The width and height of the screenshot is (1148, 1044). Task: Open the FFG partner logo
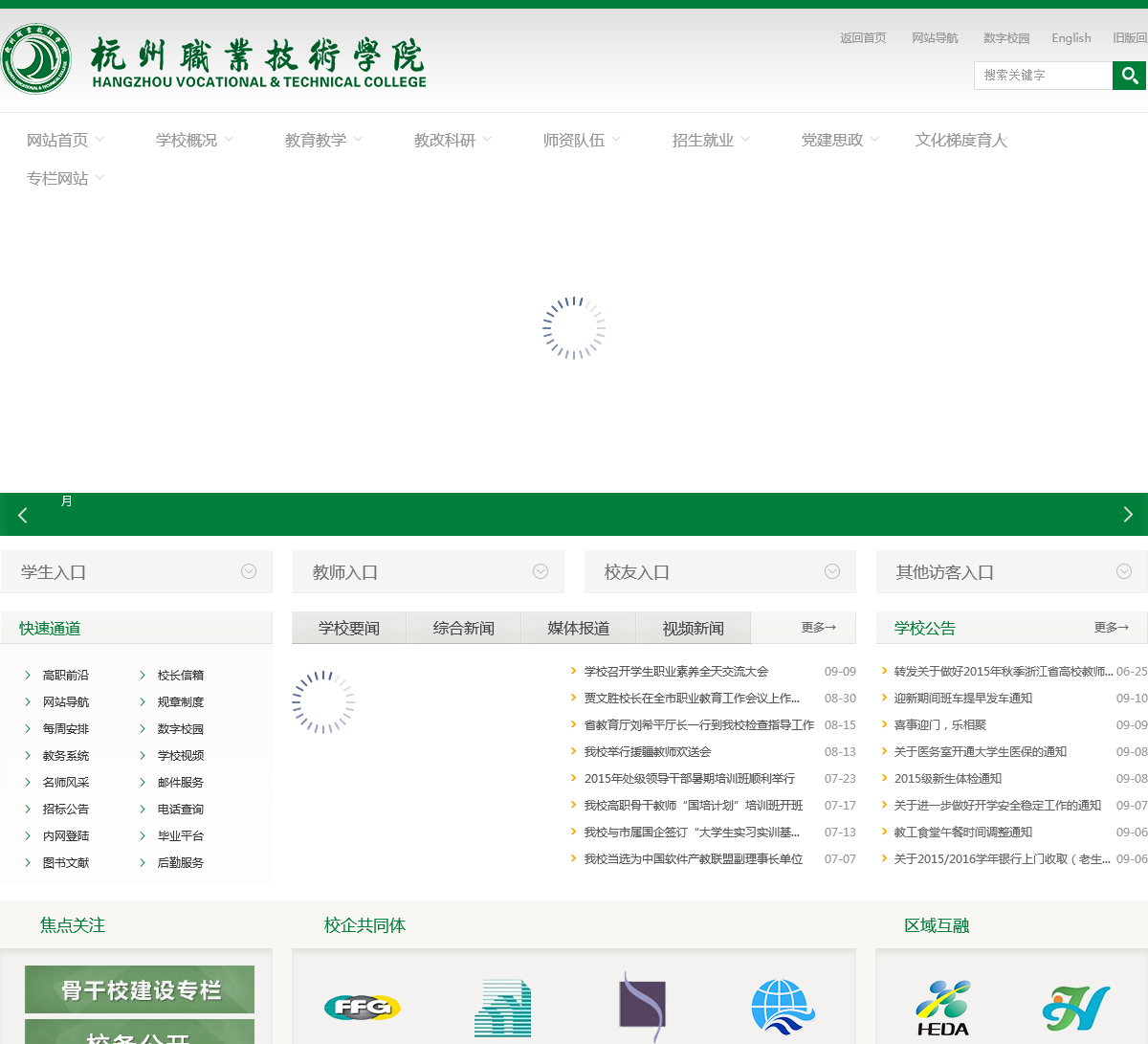362,1007
